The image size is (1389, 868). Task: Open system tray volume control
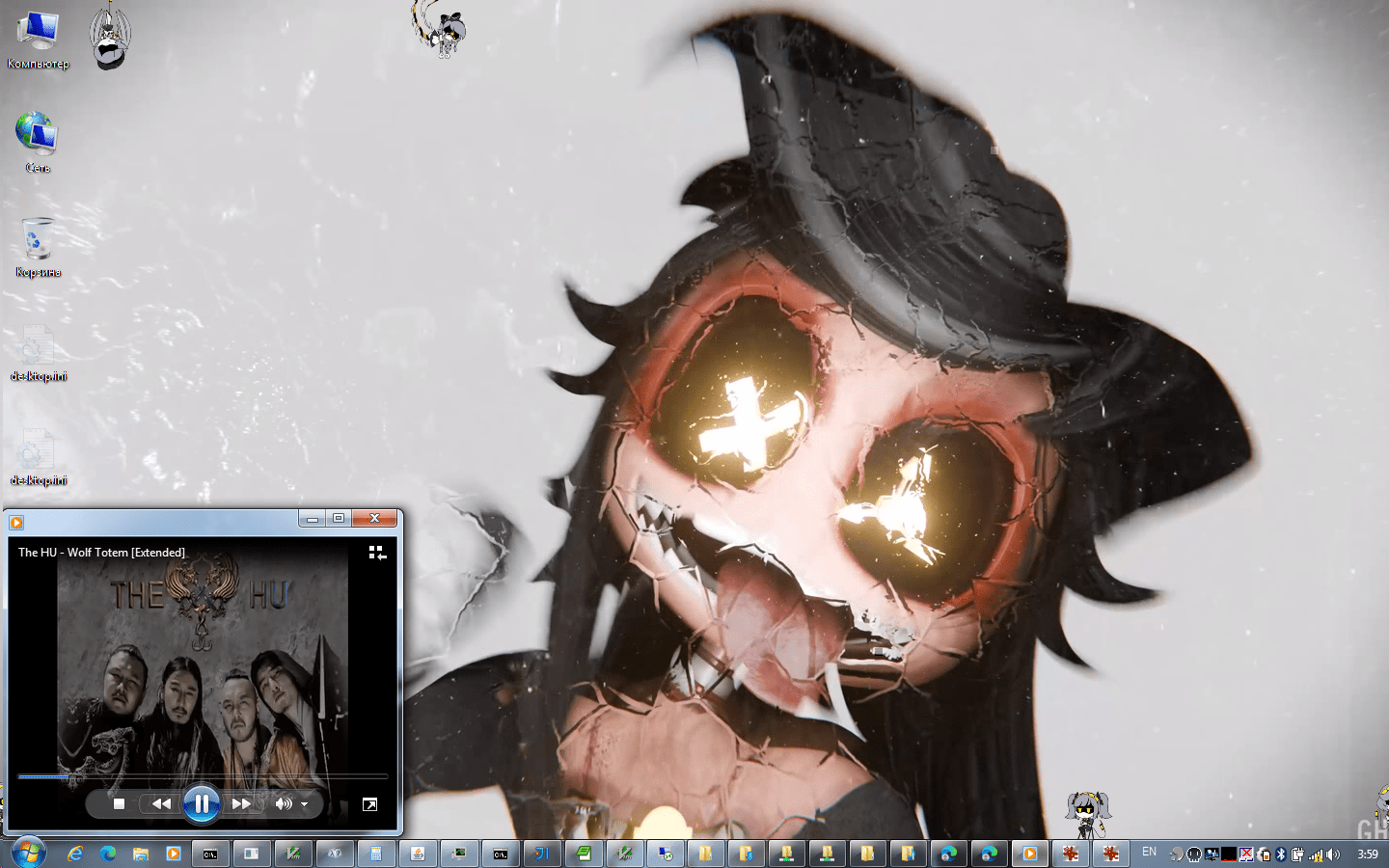coord(1333,854)
